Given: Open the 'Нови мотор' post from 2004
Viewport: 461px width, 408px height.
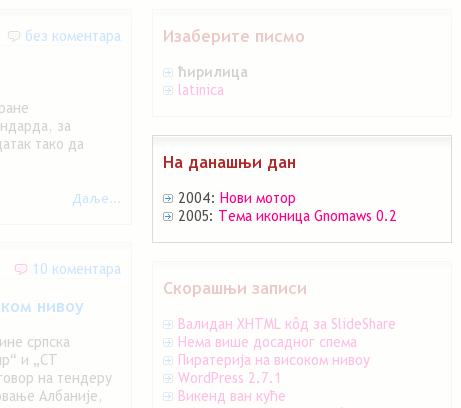Looking at the screenshot, I should [257, 198].
